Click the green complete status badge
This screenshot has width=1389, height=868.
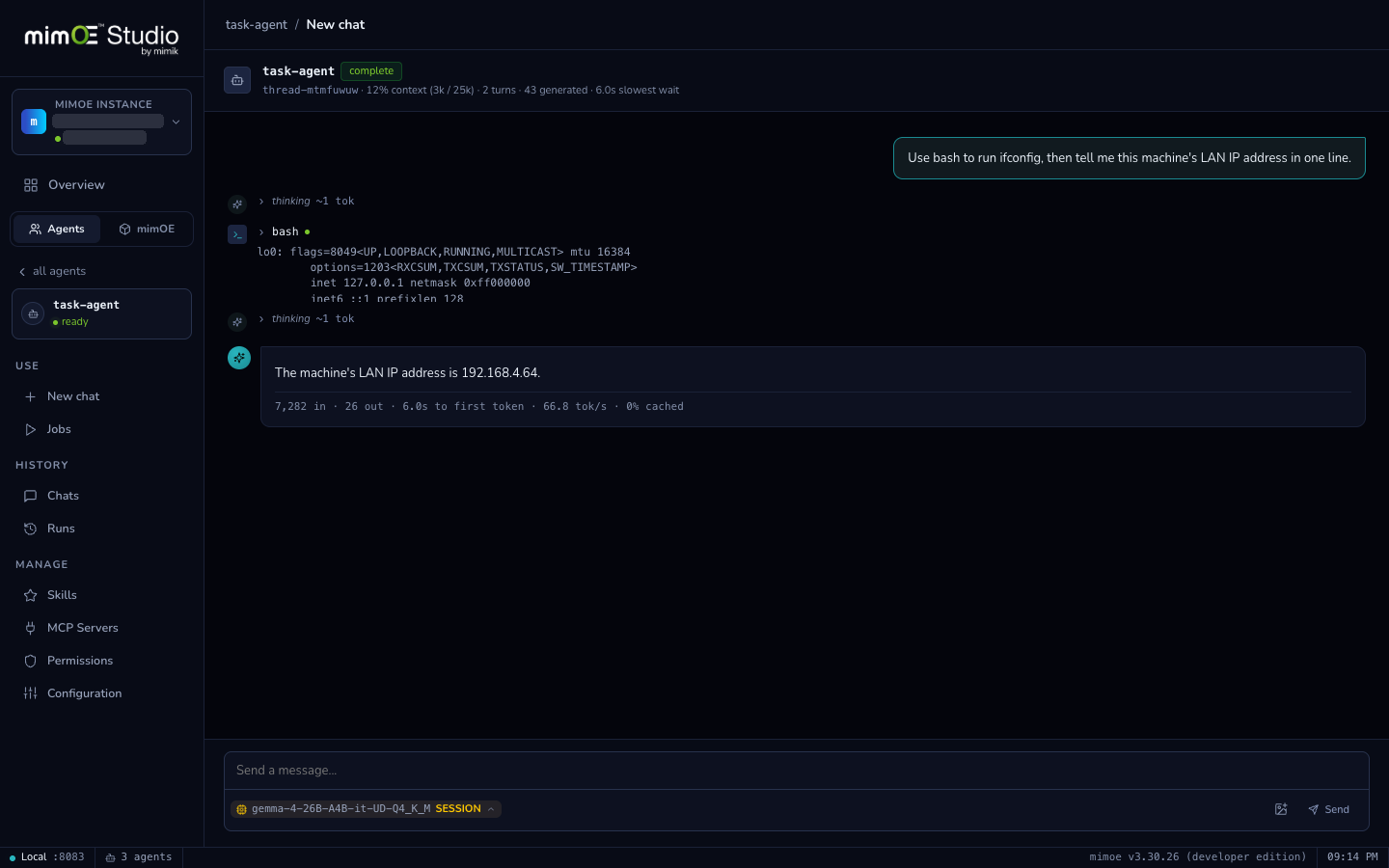371,71
